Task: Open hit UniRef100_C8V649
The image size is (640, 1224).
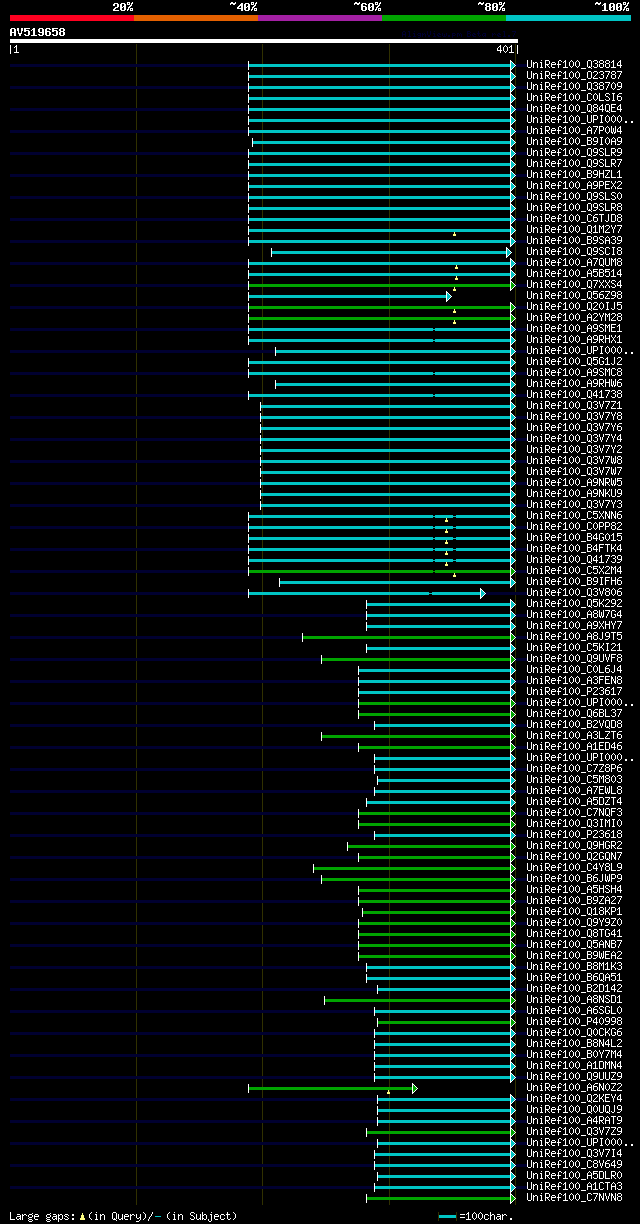Action: (x=574, y=1165)
